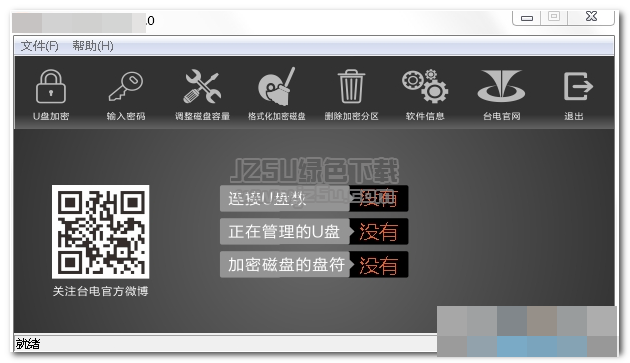Image resolution: width=630 pixels, height=363 pixels.
Task: Select the 连接U盘数 status row
Action: (x=314, y=198)
